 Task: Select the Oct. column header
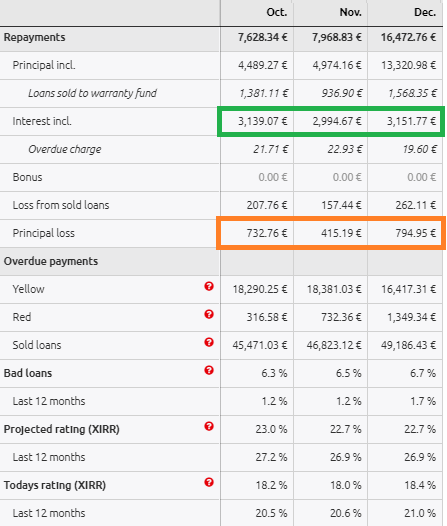tap(277, 12)
